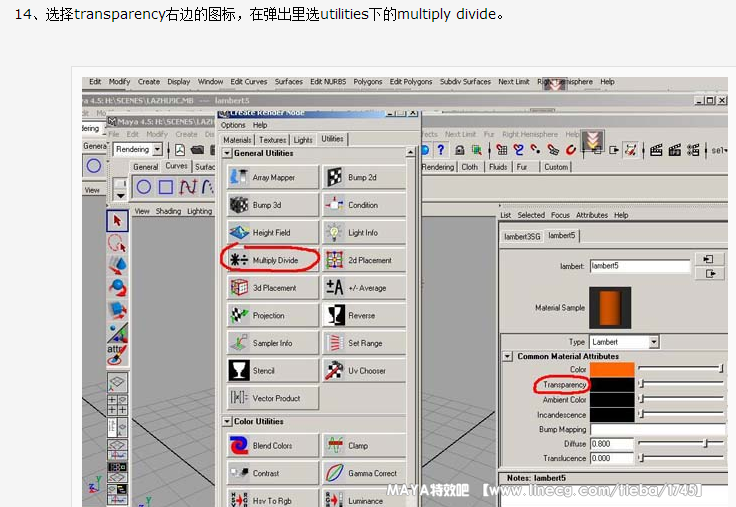Create a Reverse utility node
736x507 pixels.
(x=364, y=315)
